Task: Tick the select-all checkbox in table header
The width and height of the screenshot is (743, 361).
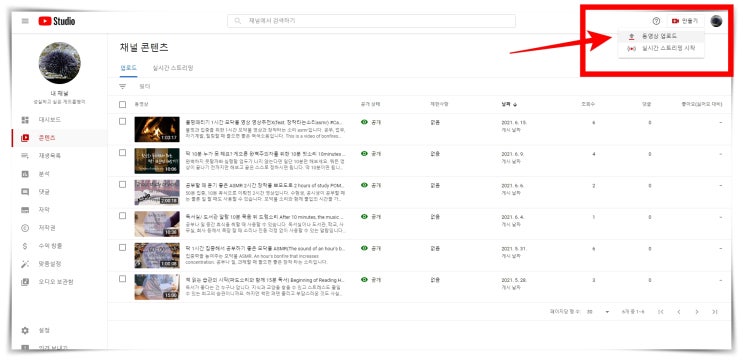Action: coord(123,104)
